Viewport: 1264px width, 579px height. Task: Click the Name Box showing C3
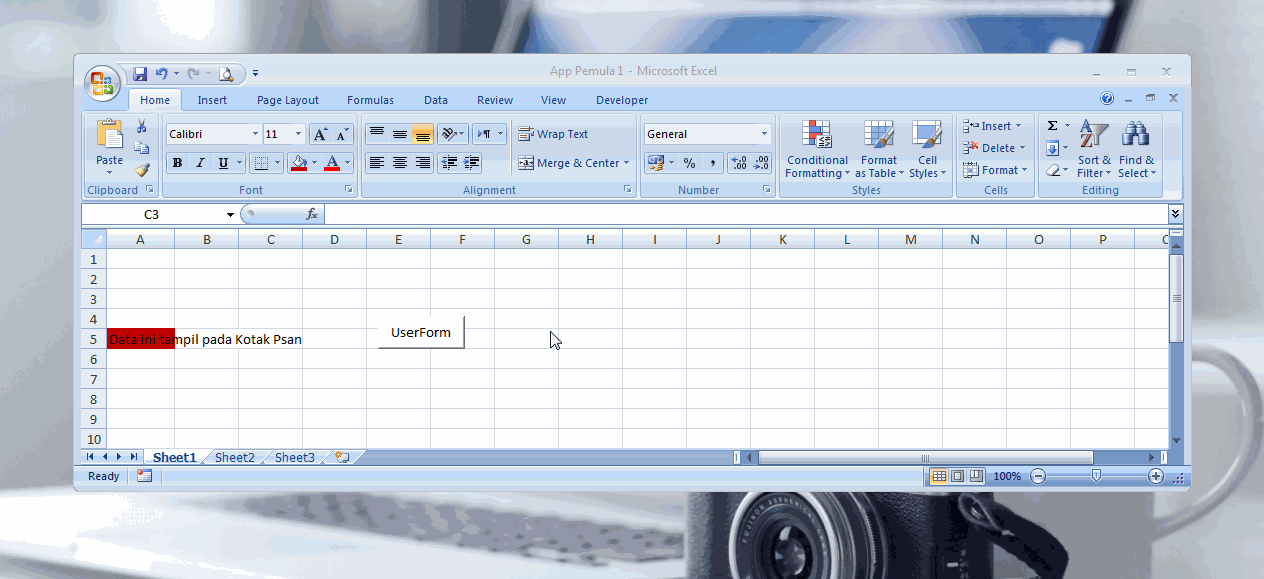point(152,214)
